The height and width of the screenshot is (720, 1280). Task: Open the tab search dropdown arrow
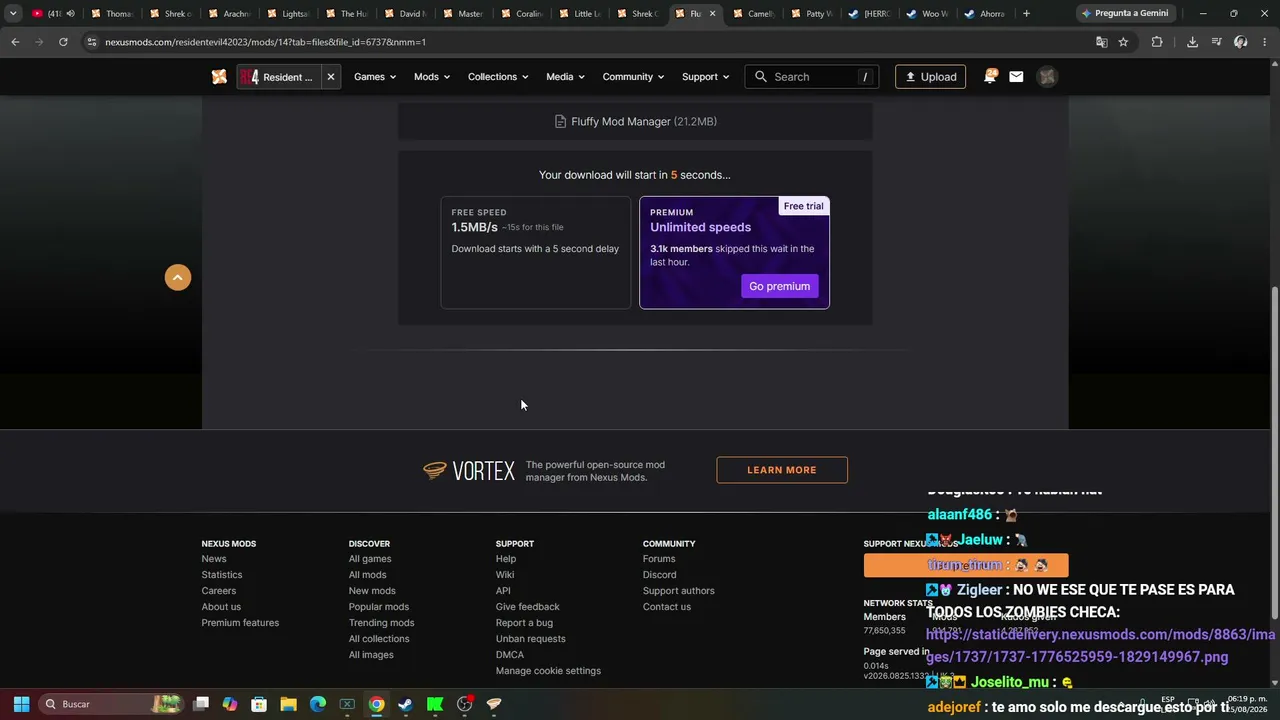(13, 14)
